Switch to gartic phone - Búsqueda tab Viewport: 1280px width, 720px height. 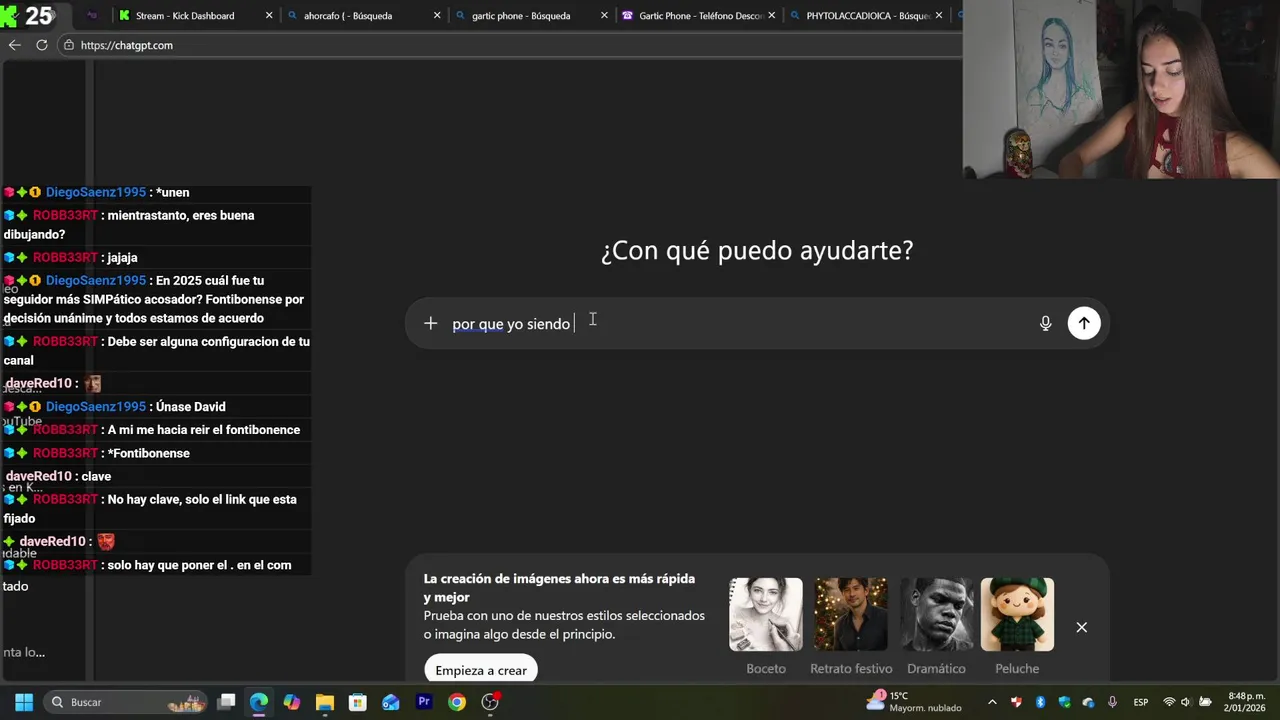520,16
